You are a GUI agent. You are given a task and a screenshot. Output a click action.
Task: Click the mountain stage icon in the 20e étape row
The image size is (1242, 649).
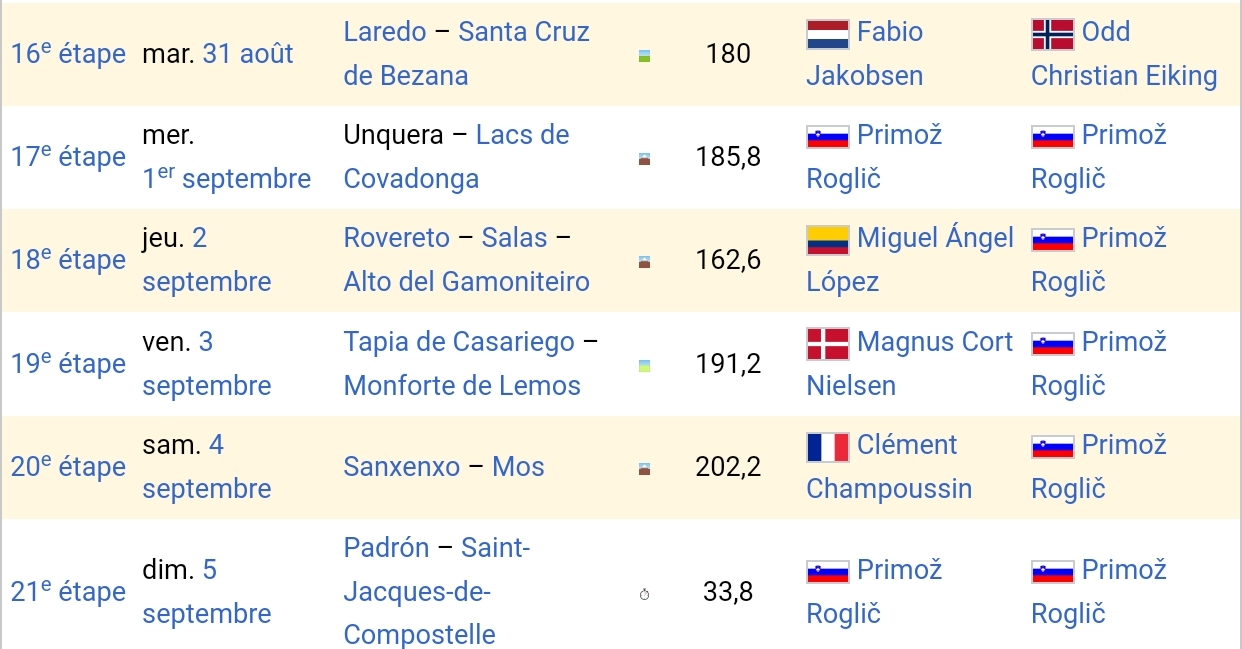point(644,469)
